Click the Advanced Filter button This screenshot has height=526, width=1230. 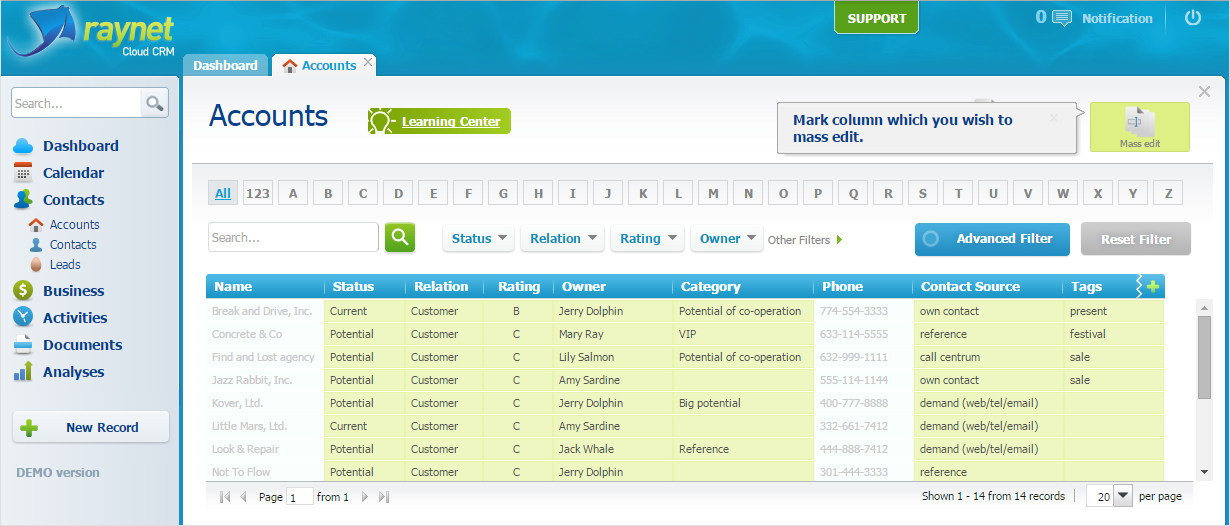click(992, 239)
